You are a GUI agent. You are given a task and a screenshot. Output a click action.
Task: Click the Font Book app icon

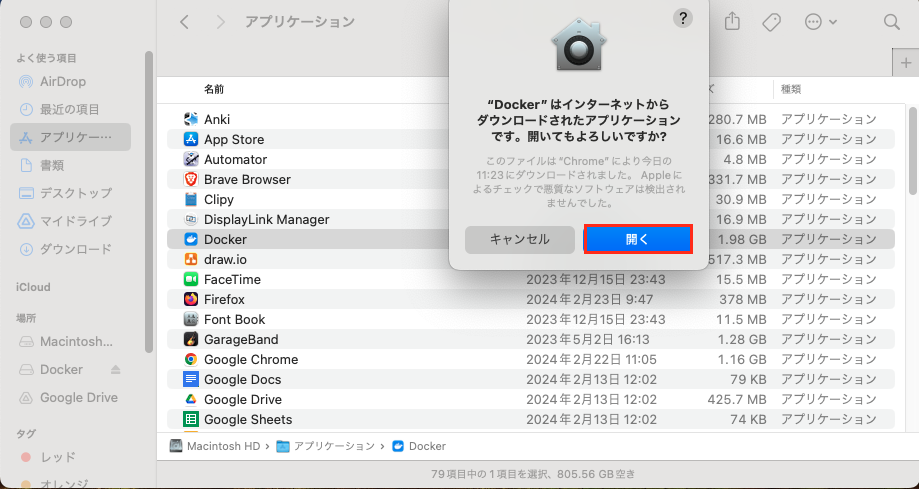191,319
